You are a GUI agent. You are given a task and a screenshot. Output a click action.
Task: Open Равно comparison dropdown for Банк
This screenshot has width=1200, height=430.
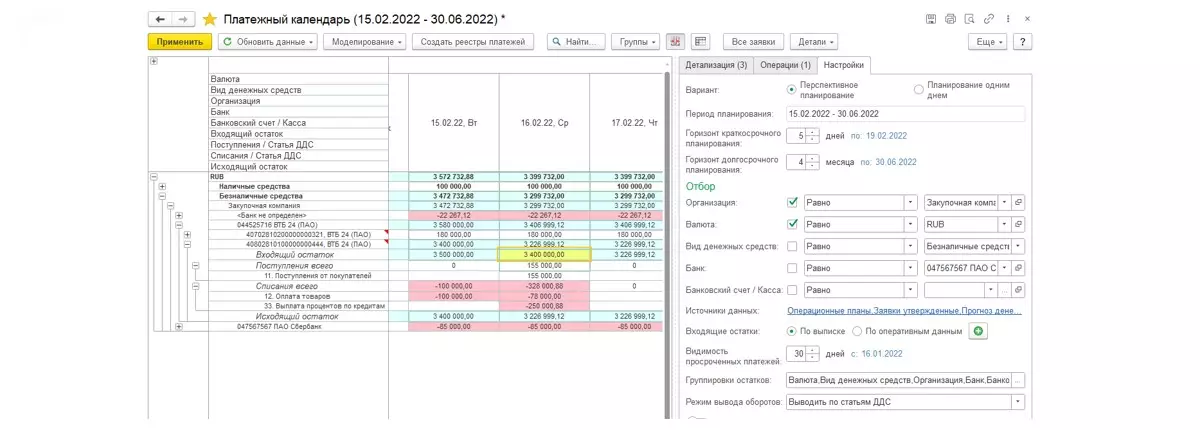[x=910, y=268]
